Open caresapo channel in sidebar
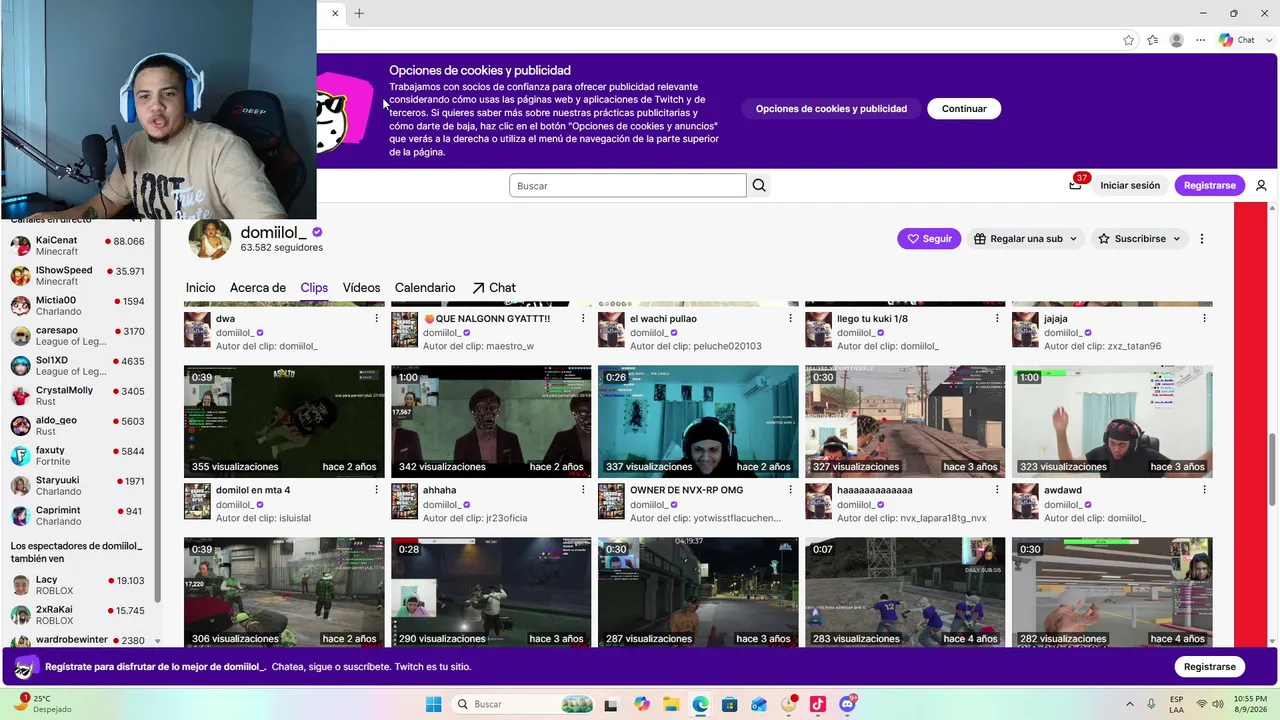Image resolution: width=1280 pixels, height=720 pixels. coord(78,336)
